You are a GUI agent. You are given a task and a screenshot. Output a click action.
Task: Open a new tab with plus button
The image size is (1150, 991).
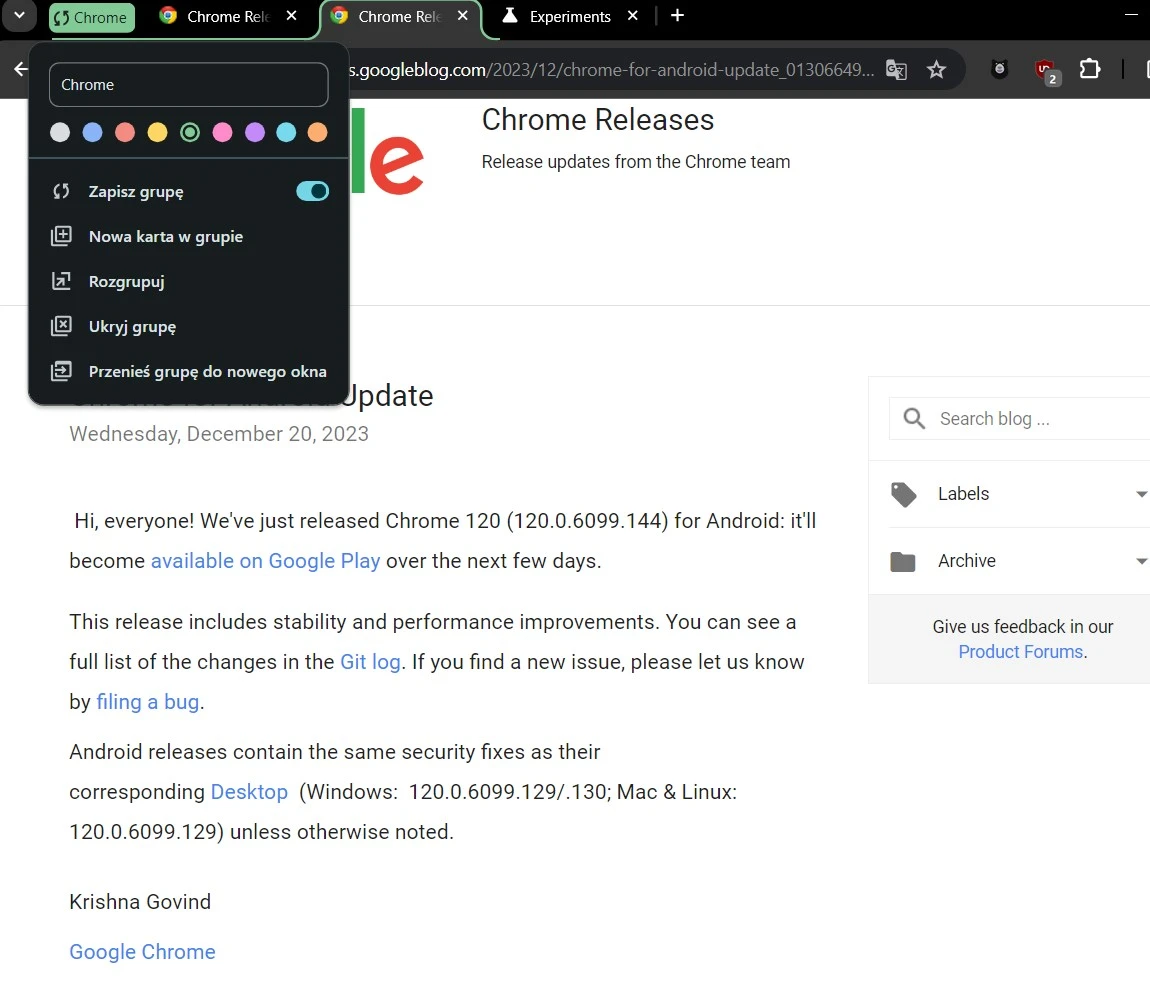678,15
